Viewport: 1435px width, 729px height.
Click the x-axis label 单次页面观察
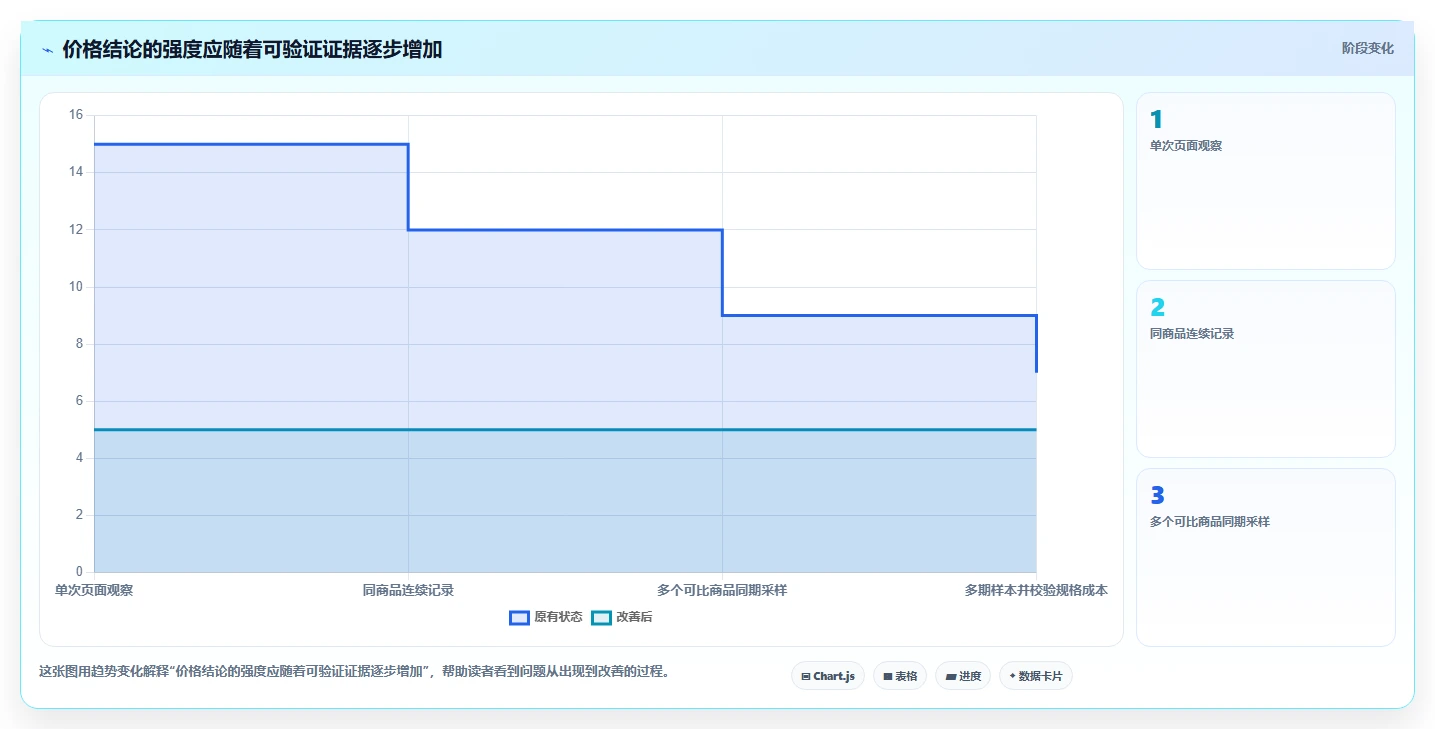tap(94, 590)
